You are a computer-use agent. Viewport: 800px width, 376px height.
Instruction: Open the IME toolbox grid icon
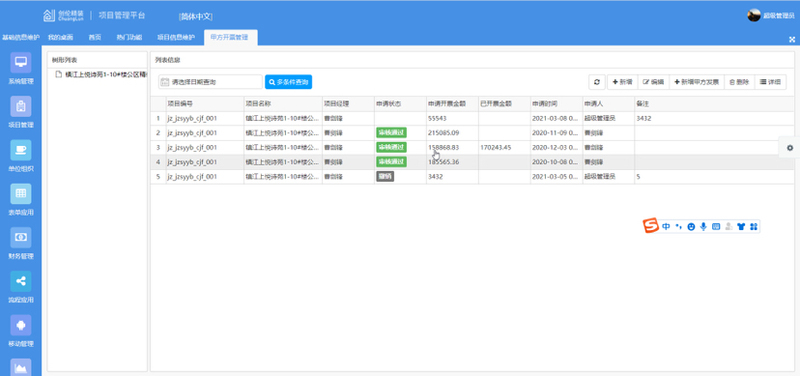tap(754, 227)
